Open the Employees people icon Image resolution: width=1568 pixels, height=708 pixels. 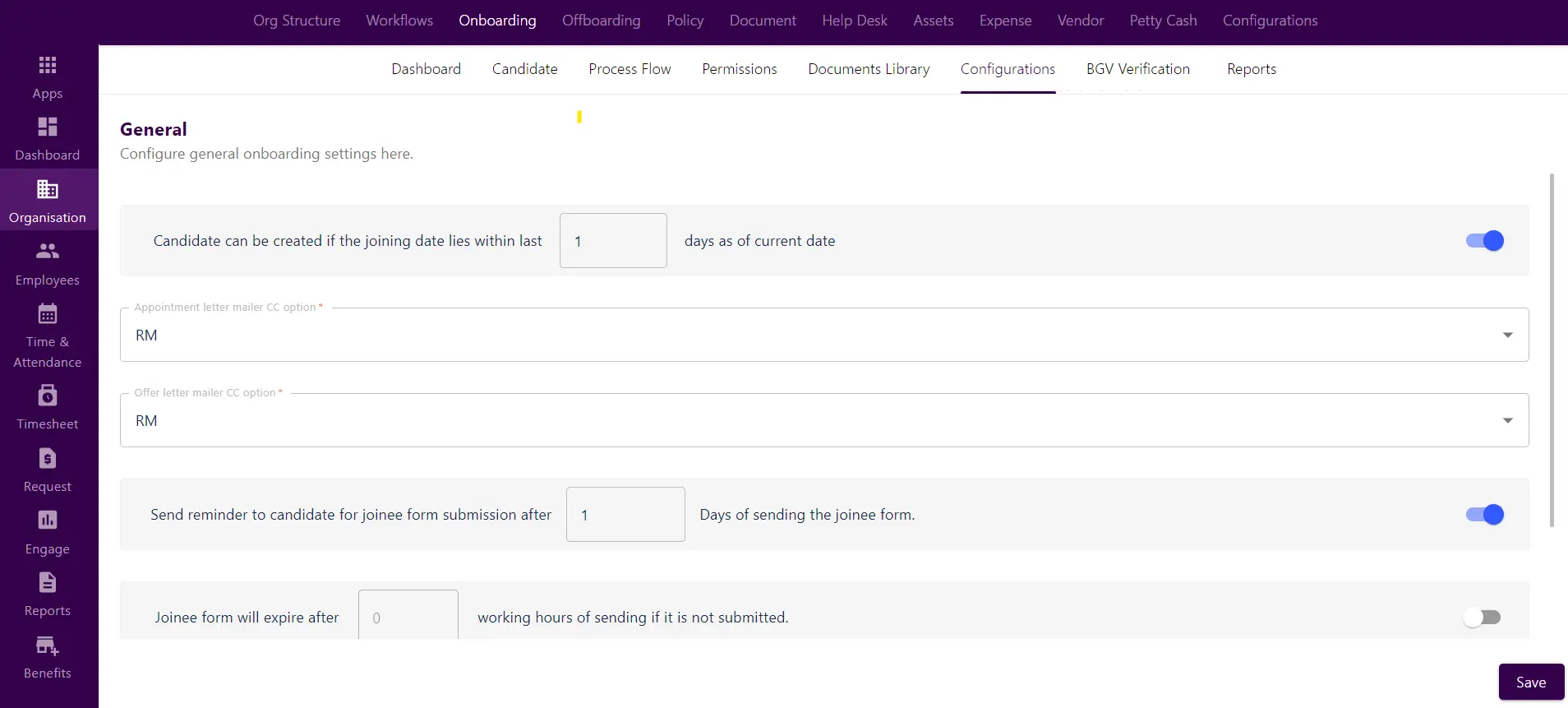[x=48, y=251]
